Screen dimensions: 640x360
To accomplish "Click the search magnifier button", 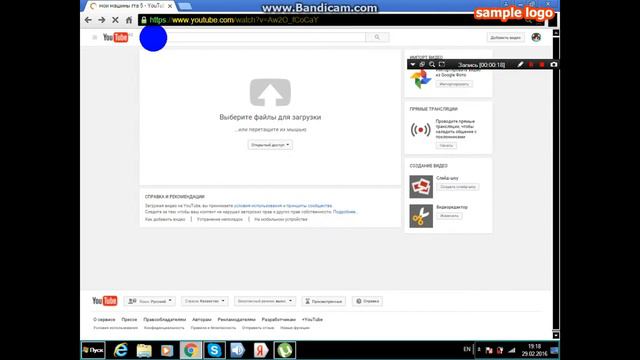I will 377,37.
